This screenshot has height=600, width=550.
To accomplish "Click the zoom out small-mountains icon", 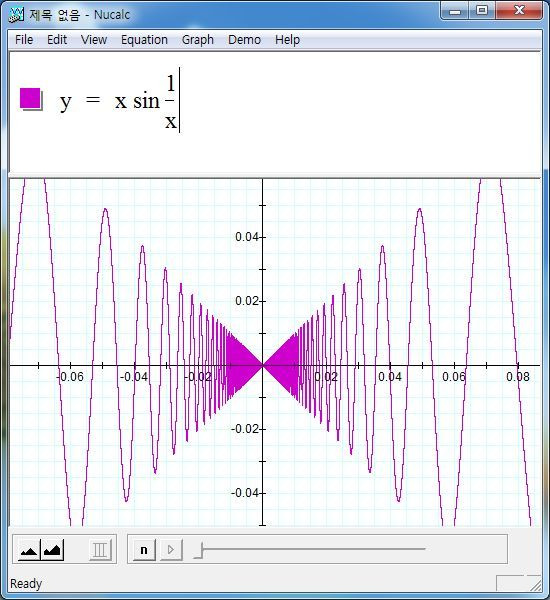I will click(29, 550).
